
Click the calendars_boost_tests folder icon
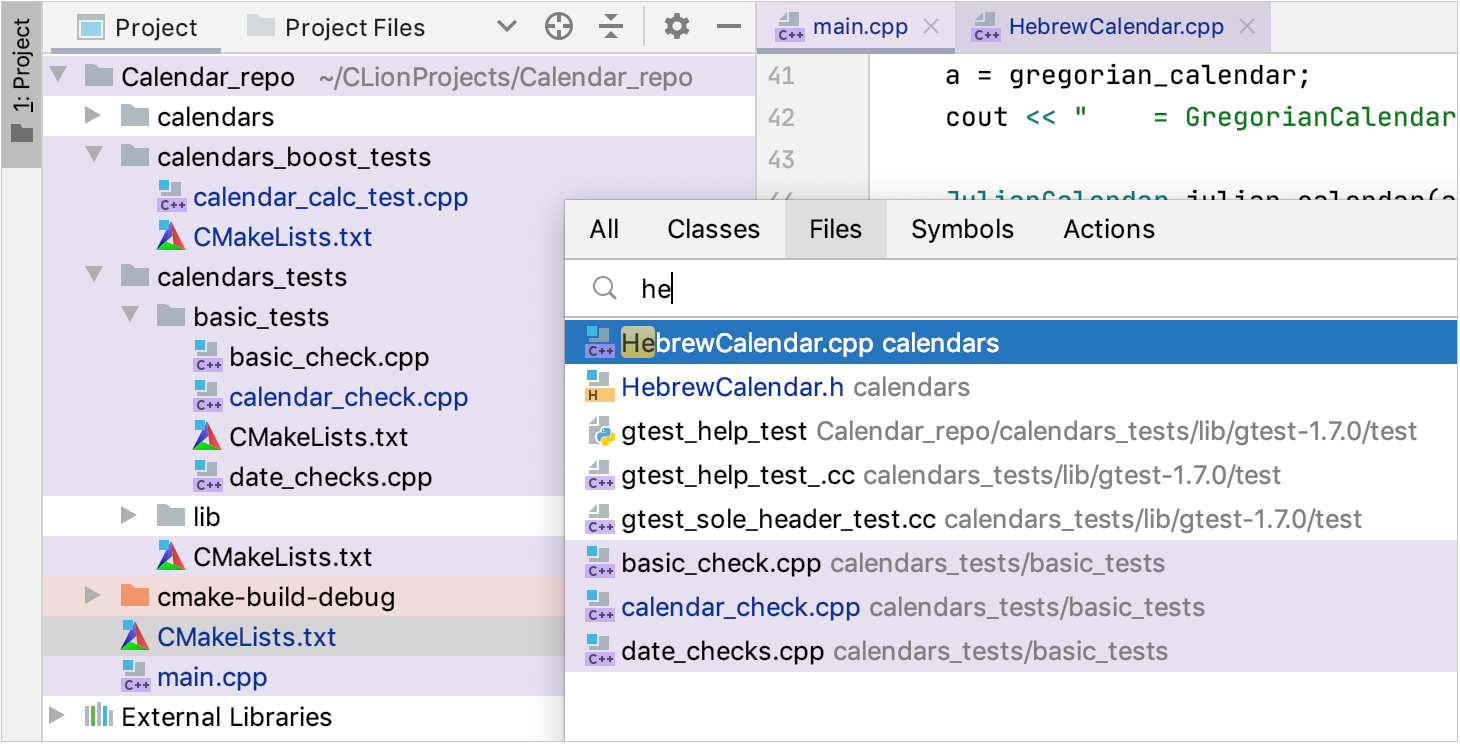135,156
